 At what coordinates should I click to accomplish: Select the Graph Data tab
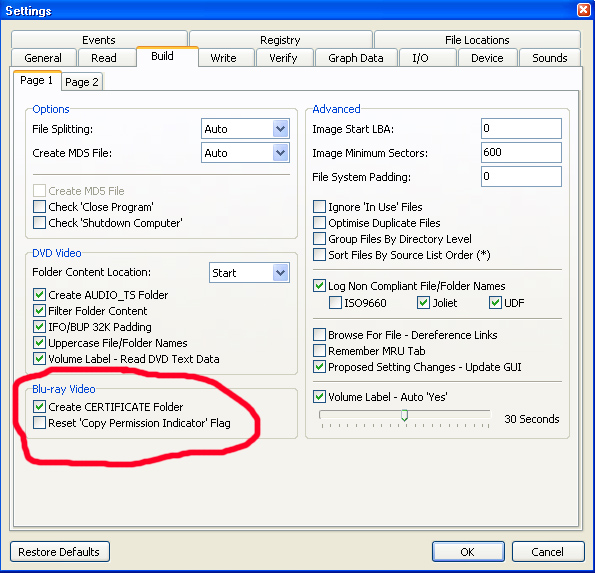tap(356, 58)
